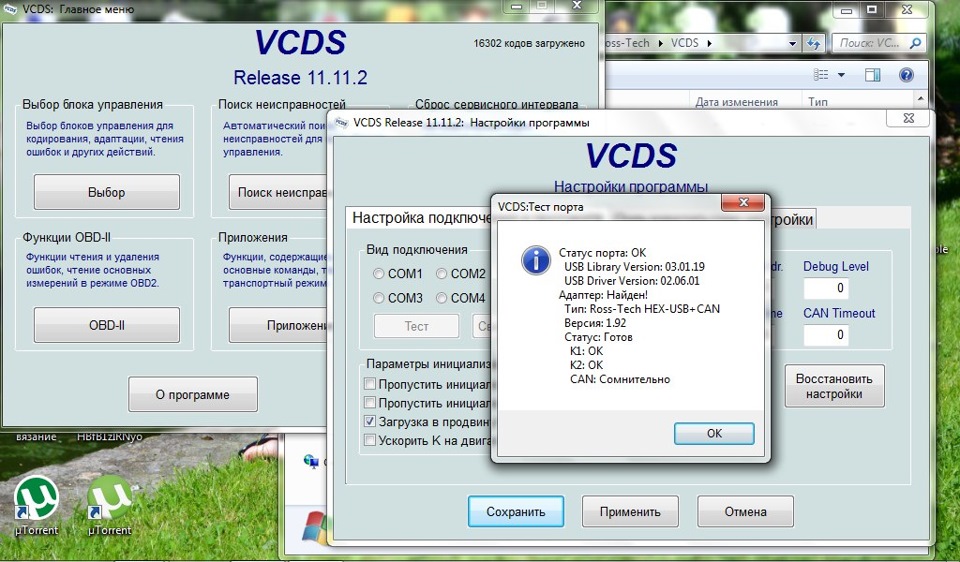Viewport: 960px width, 562px height.
Task: Toggle second Пропустить инициализацию checkbox
Action: click(x=370, y=403)
